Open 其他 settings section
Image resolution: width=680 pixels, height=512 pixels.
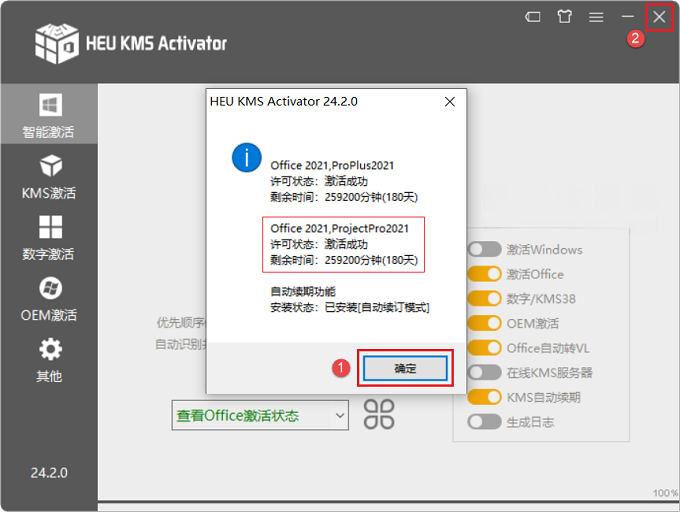(49, 360)
